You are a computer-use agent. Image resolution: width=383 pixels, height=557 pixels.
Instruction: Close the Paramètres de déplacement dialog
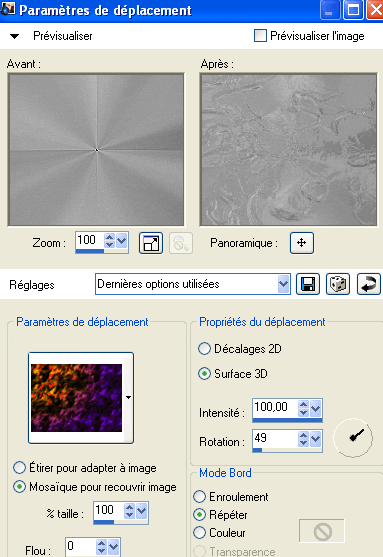375,10
